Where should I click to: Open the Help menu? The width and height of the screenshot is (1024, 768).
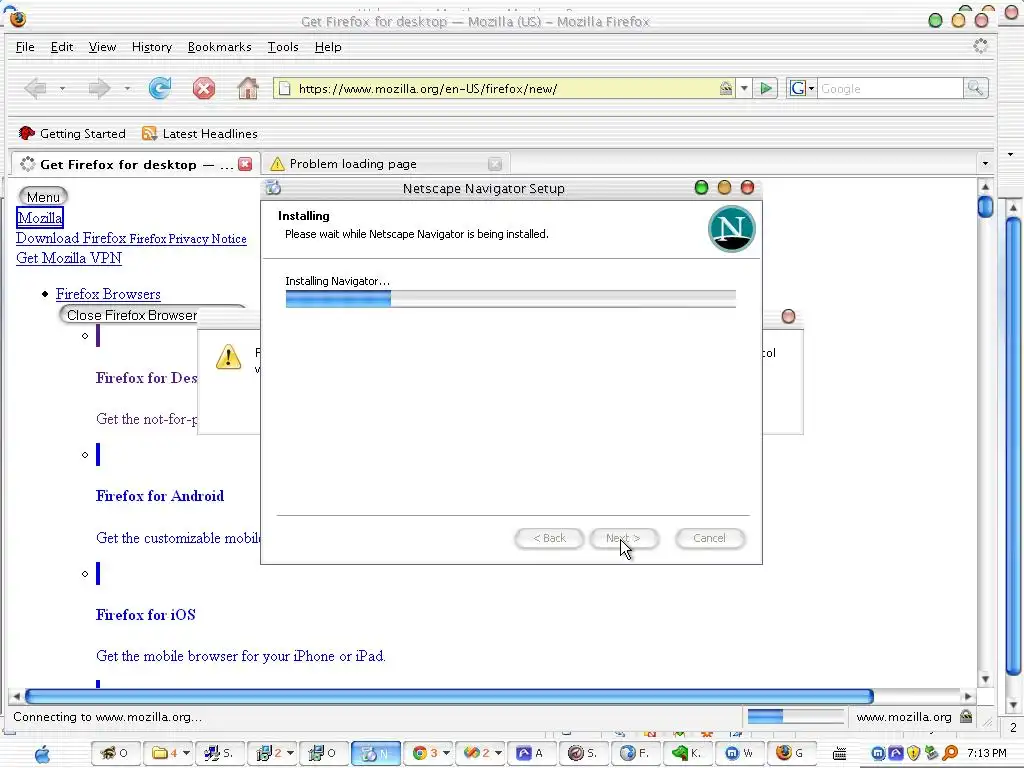pos(328,47)
